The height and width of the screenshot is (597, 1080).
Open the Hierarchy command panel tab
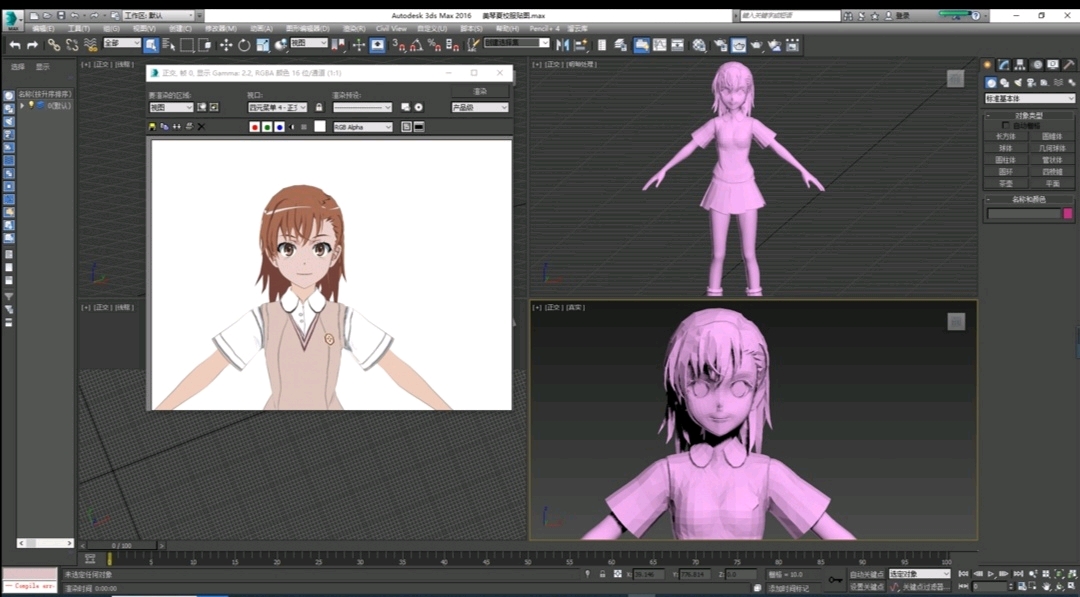(1020, 65)
